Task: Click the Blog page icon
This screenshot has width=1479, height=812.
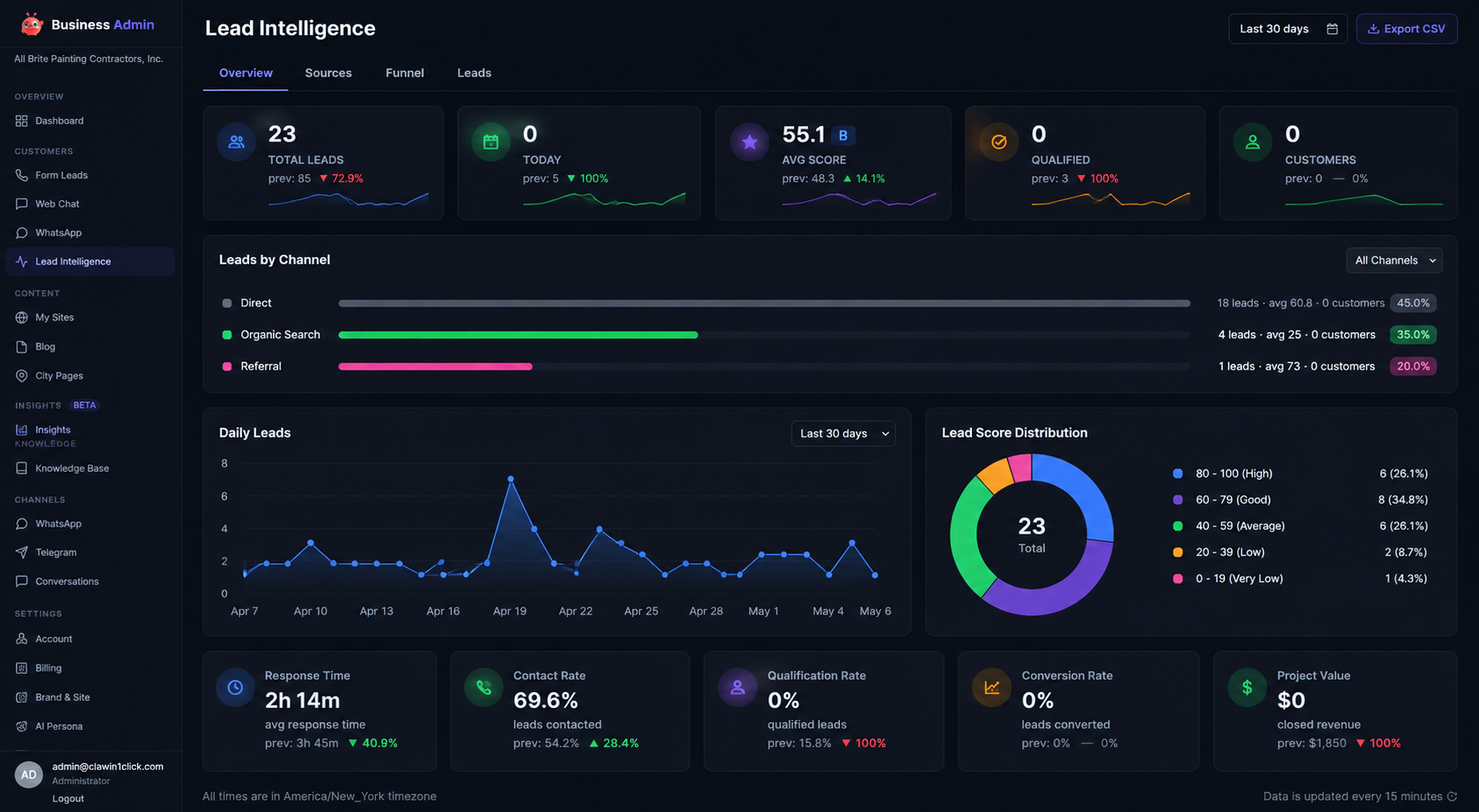Action: tap(22, 347)
